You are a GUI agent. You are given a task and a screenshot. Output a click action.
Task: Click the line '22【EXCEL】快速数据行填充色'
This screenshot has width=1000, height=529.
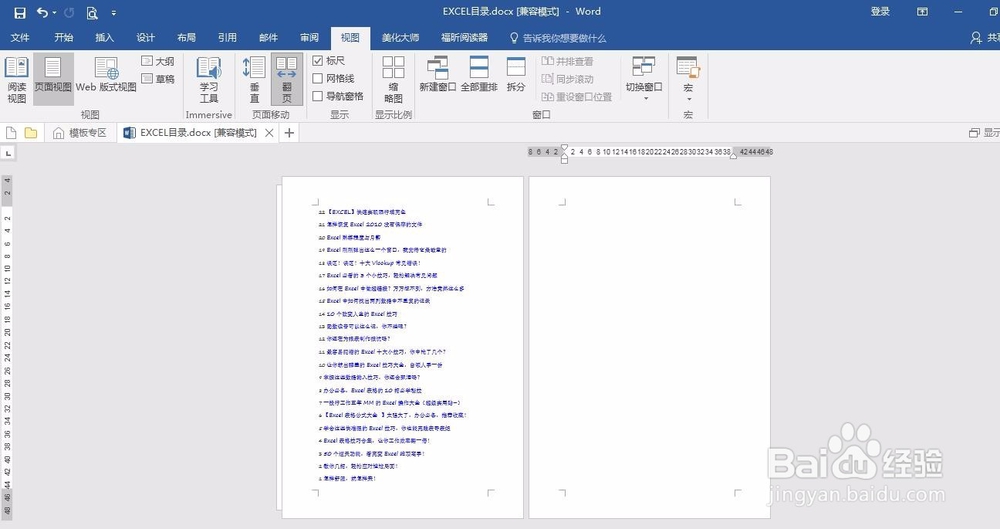click(362, 212)
